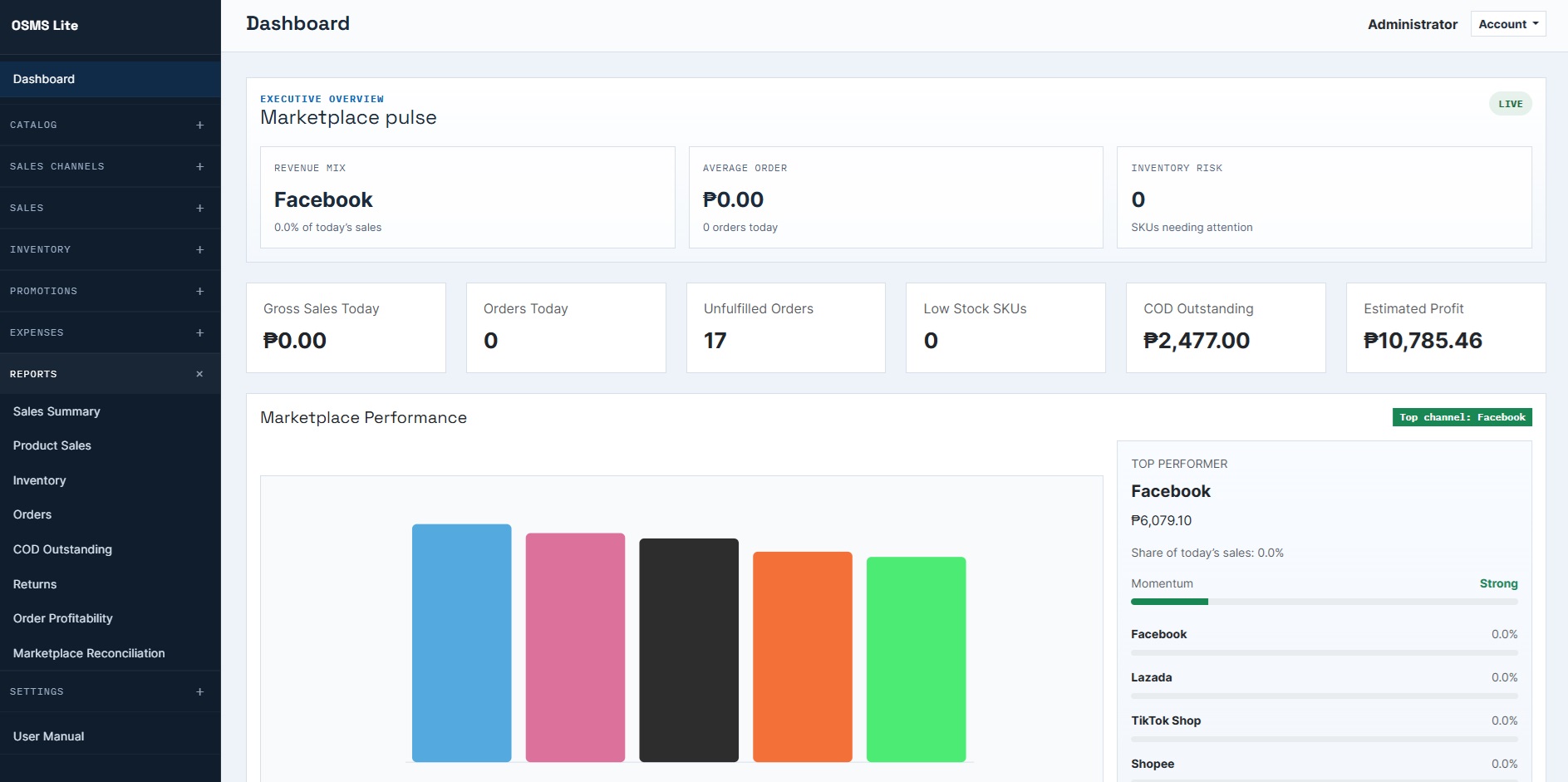Select the Orders Today card
This screenshot has height=782, width=1568.
[x=566, y=327]
